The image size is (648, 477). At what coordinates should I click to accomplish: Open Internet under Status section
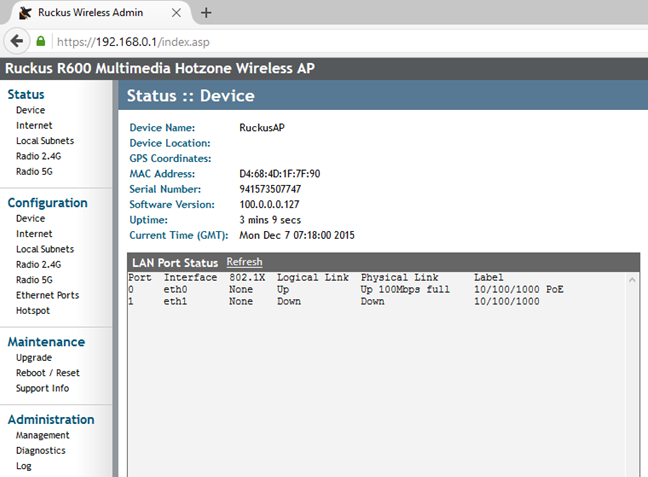coord(34,125)
